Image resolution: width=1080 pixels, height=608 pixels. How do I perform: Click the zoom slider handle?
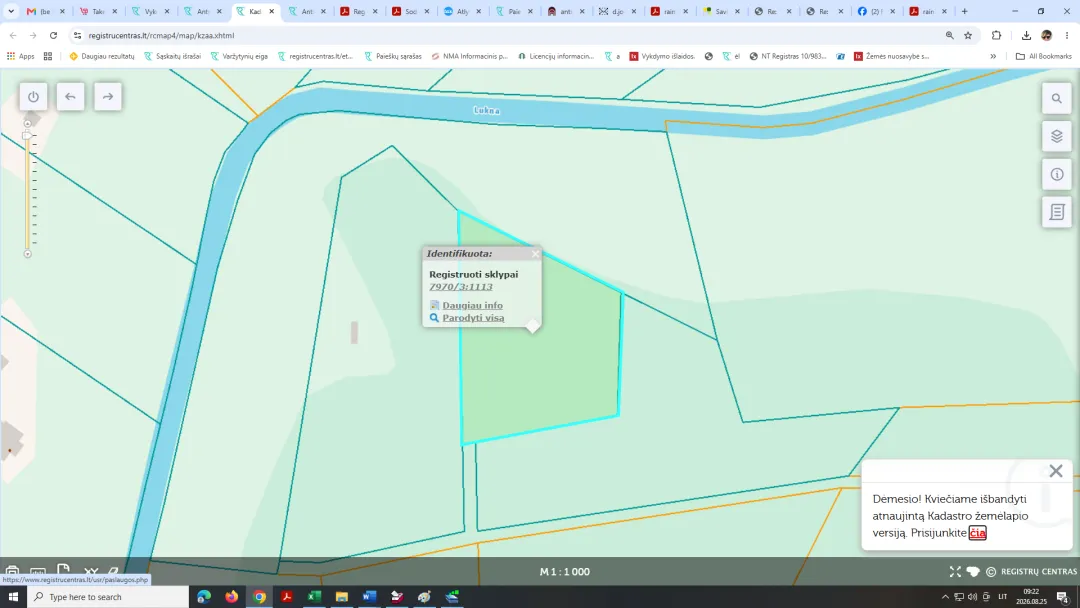27,136
